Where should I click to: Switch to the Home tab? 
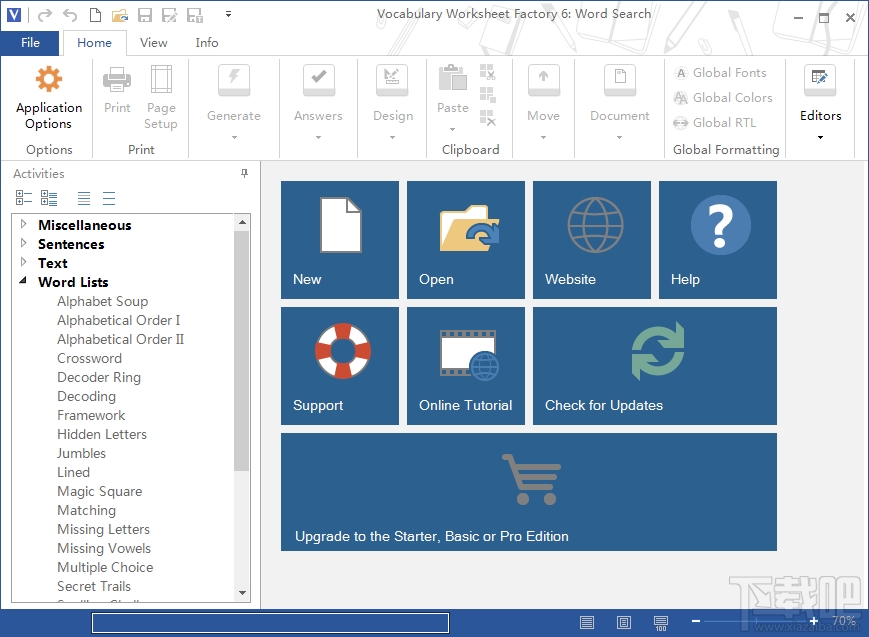pos(94,43)
